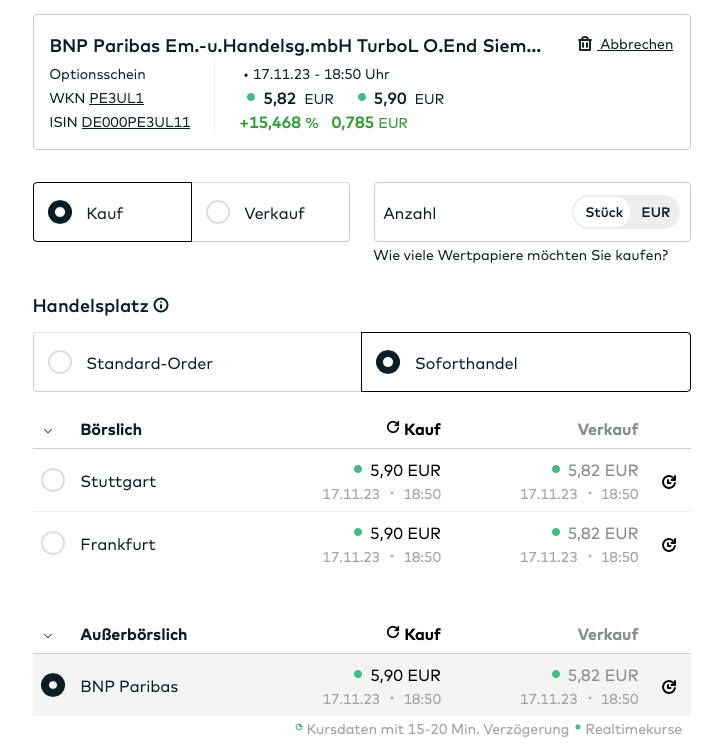Choose Standard-Order as trading type
This screenshot has width=719, height=748.
[60, 362]
